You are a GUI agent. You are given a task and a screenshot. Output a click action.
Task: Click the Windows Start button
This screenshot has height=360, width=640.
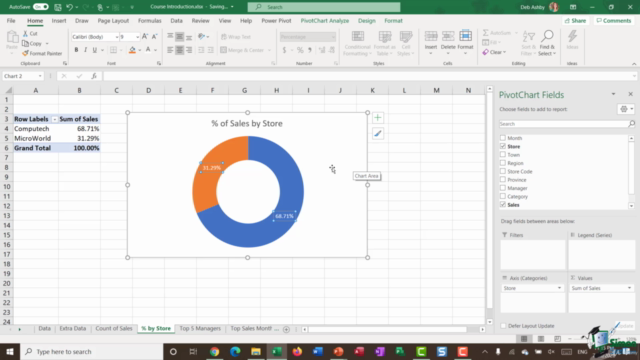click(x=10, y=351)
